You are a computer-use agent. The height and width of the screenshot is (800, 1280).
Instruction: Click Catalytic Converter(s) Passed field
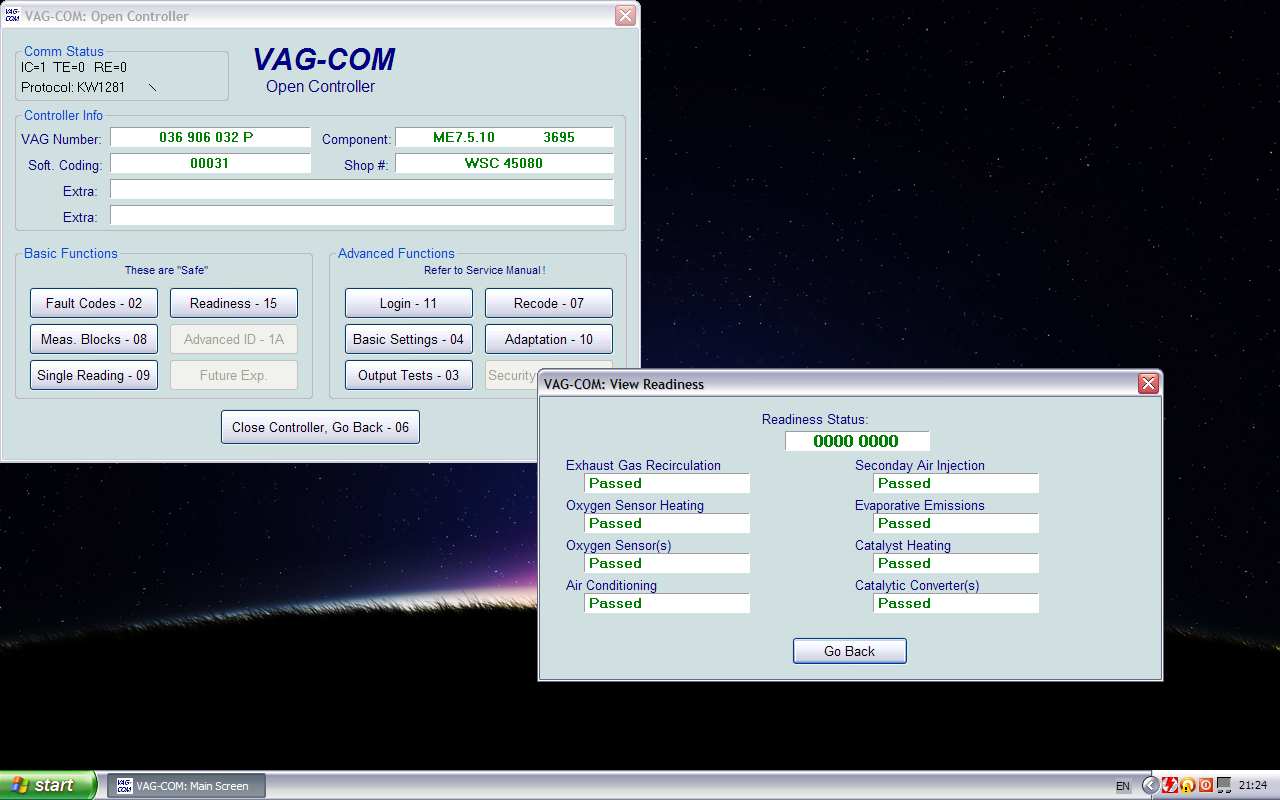956,604
